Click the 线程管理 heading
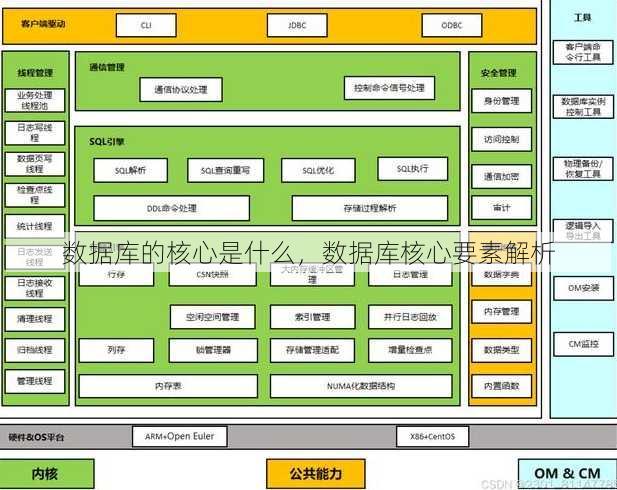 coord(35,73)
